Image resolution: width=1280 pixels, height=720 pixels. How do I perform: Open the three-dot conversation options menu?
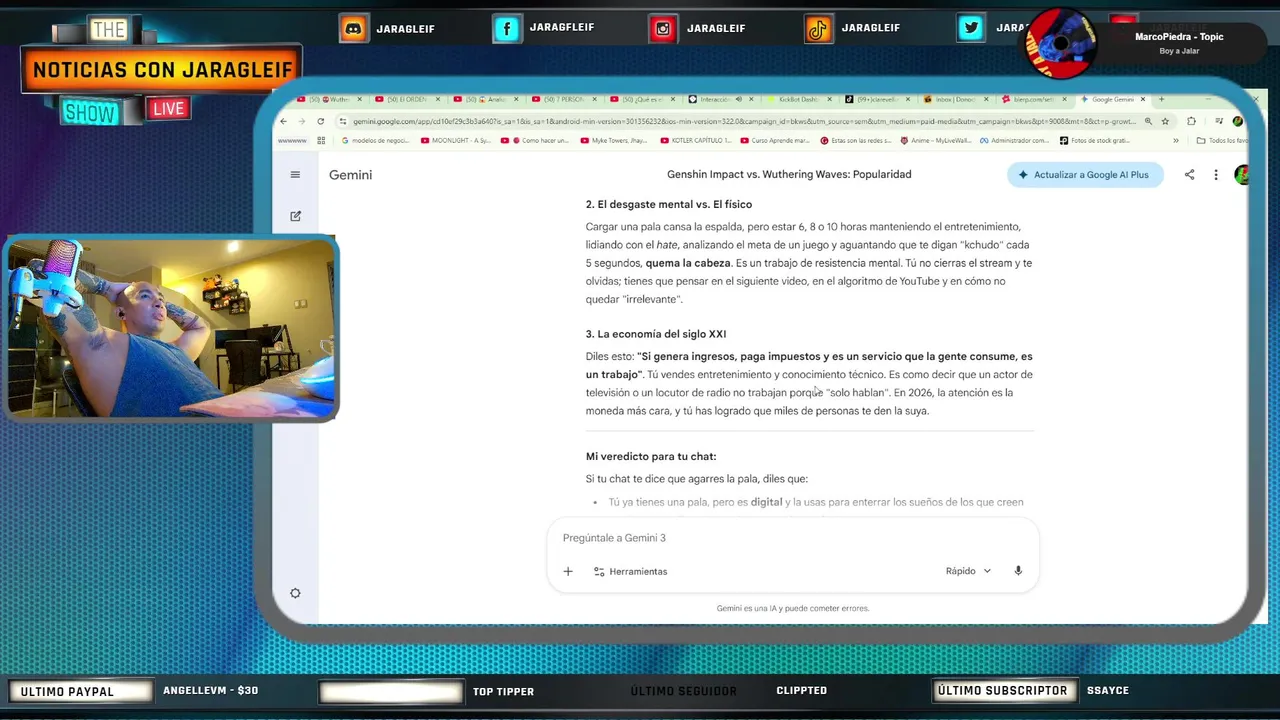coord(1216,175)
